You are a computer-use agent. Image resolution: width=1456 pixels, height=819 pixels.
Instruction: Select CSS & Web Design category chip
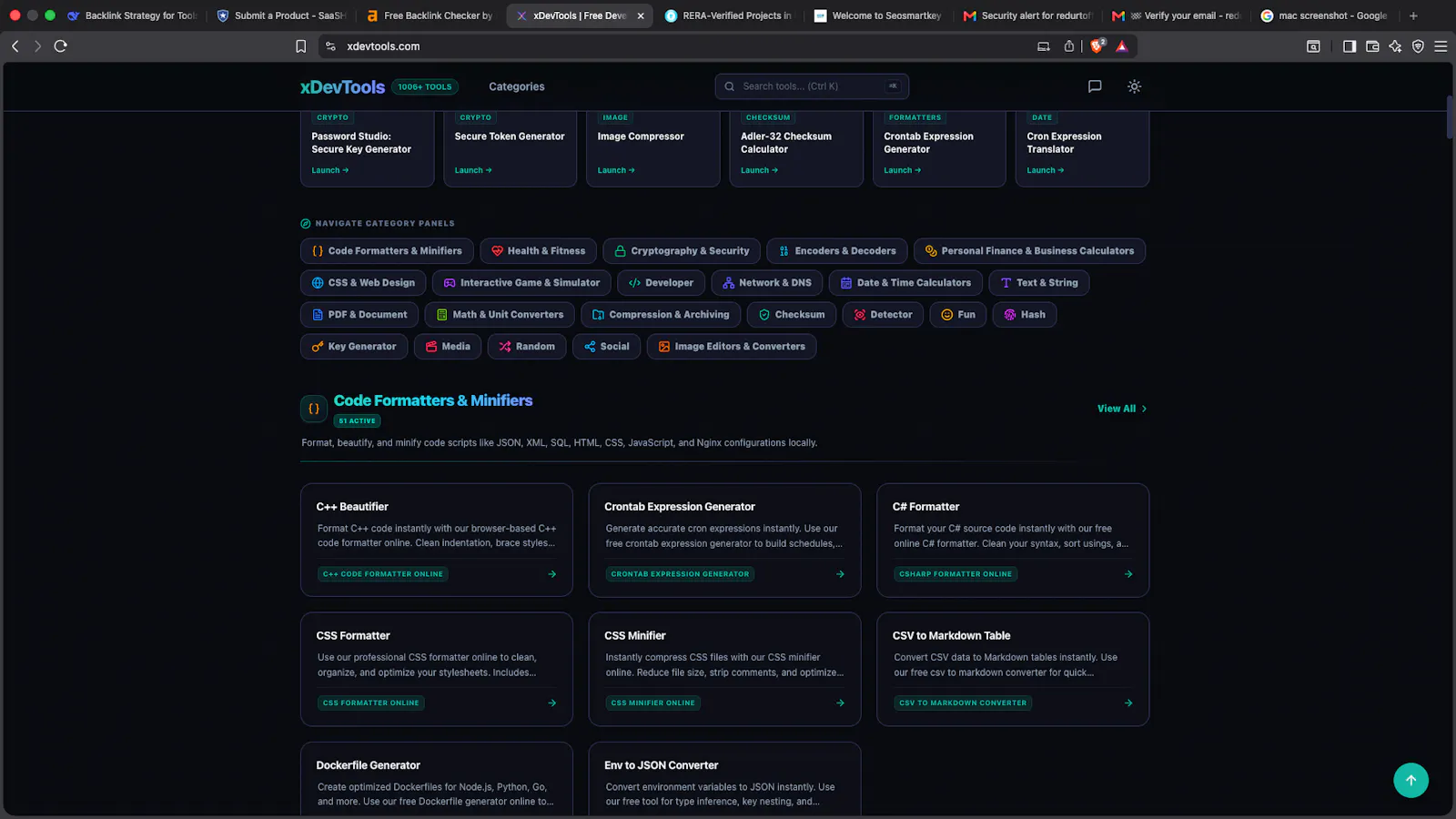tap(363, 283)
